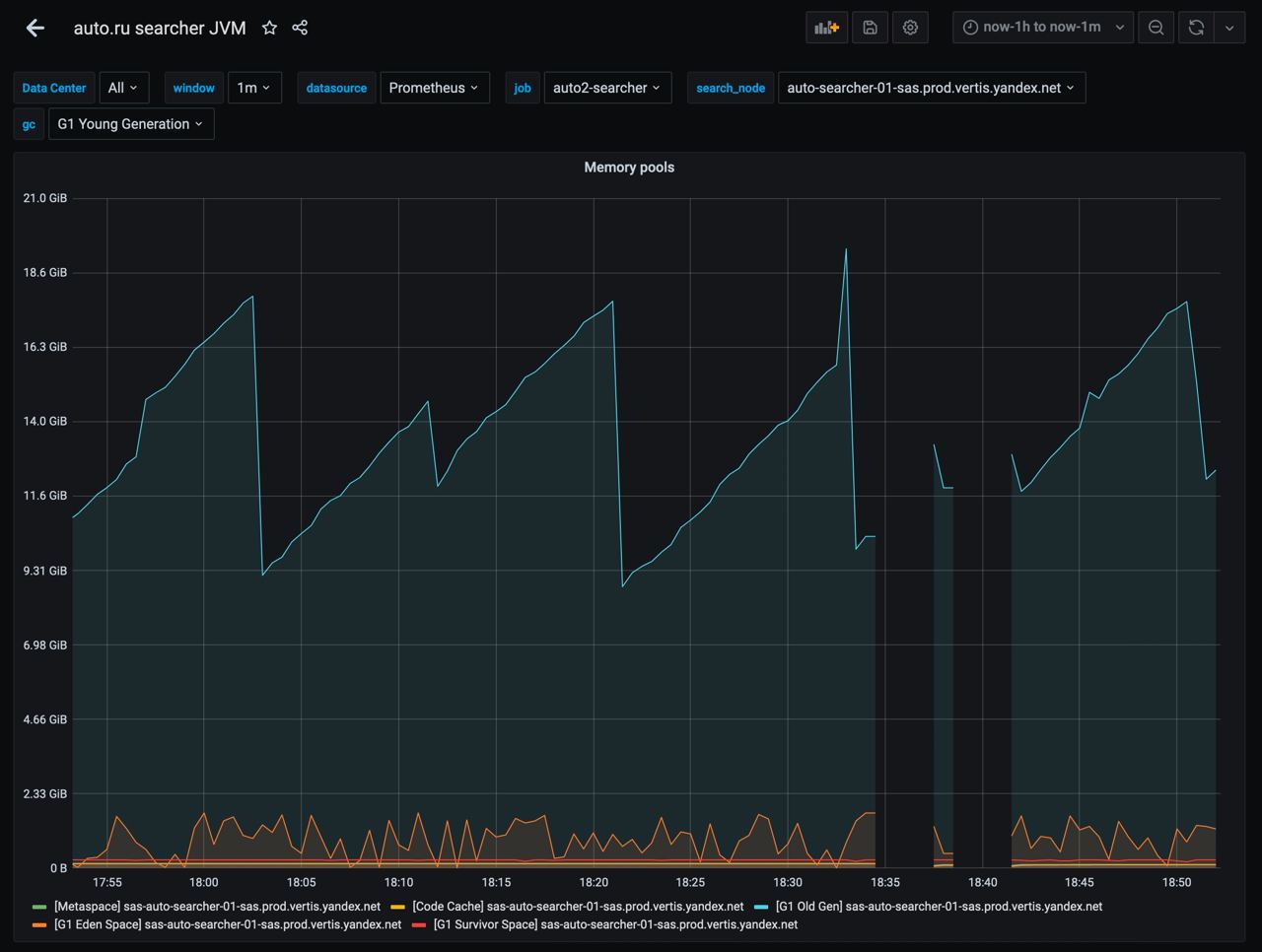The width and height of the screenshot is (1262, 952).
Task: Toggle G1 Old Gen series in legend
Action: click(x=939, y=906)
